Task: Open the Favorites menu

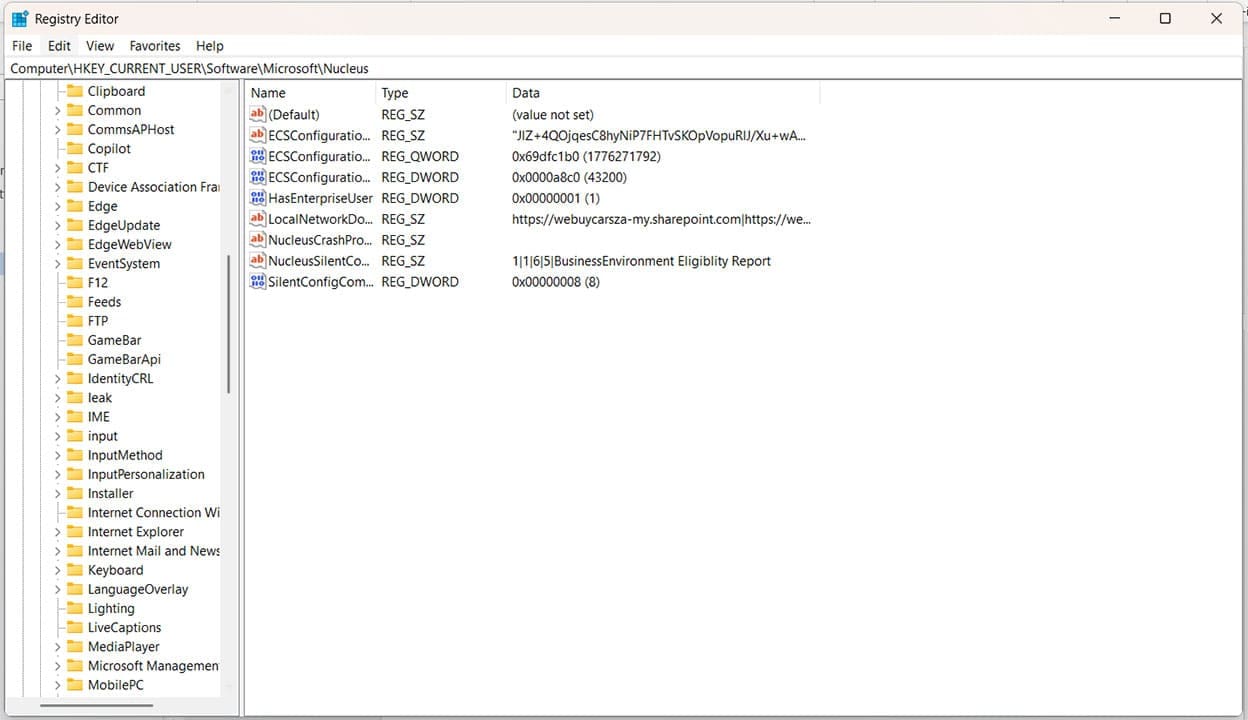Action: [x=154, y=45]
